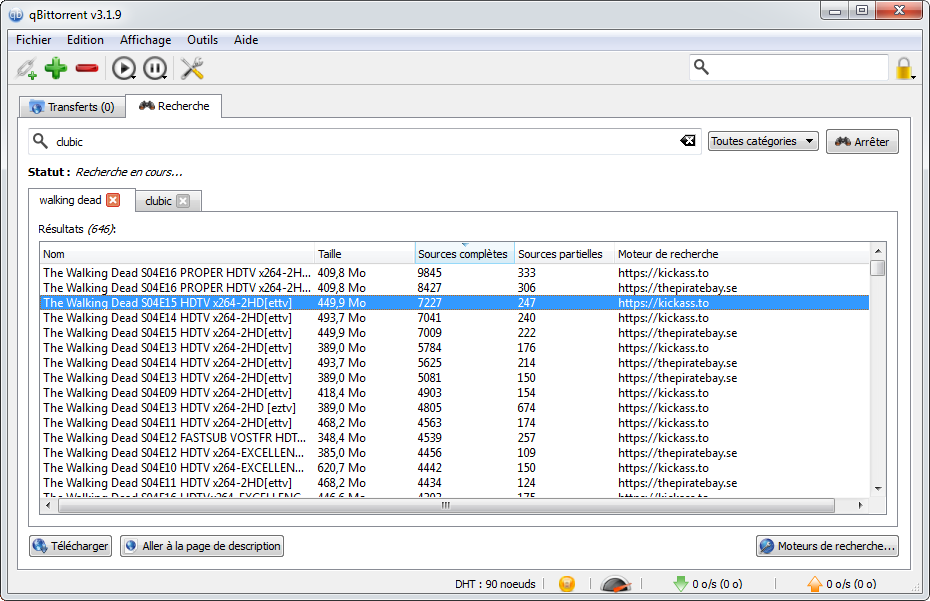Click the yellow padlock lock icon
Image resolution: width=930 pixels, height=601 pixels.
coord(904,68)
